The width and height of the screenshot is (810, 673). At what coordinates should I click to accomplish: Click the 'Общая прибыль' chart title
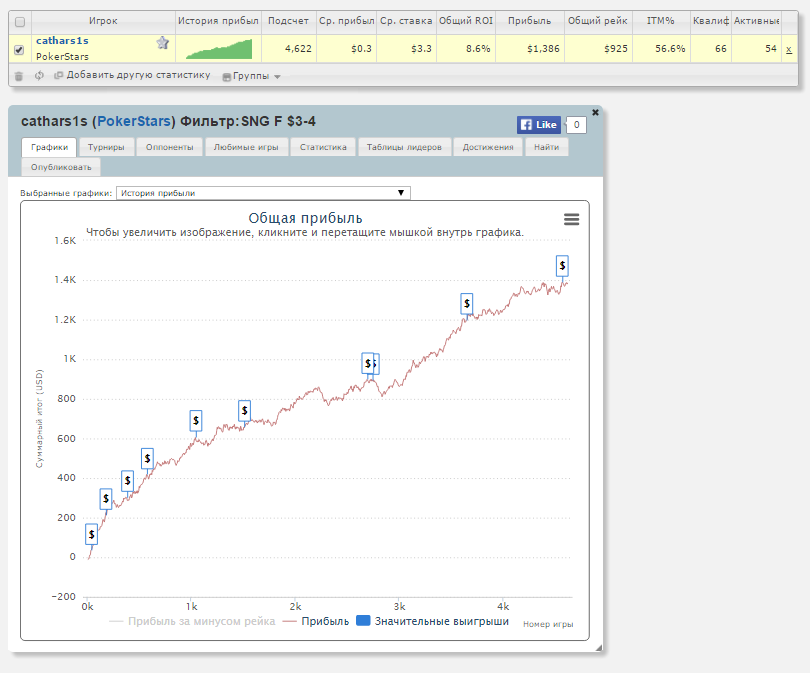[x=305, y=218]
